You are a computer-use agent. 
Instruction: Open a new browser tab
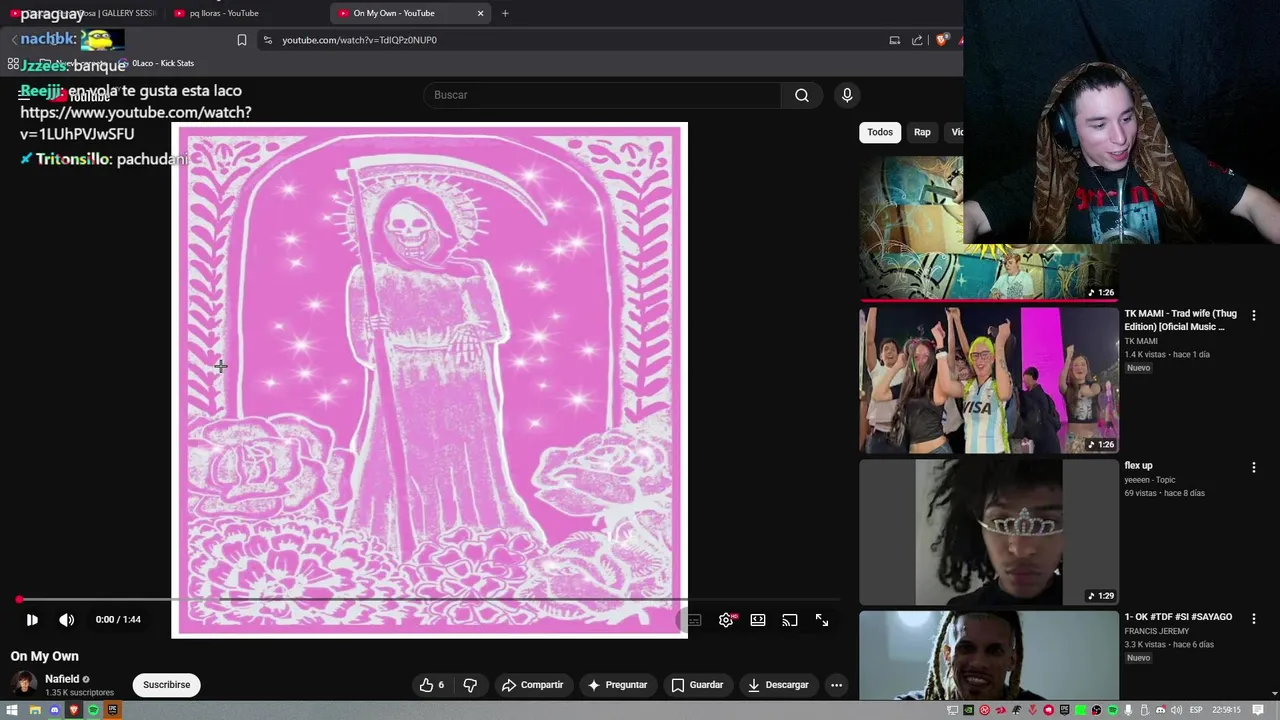point(505,13)
